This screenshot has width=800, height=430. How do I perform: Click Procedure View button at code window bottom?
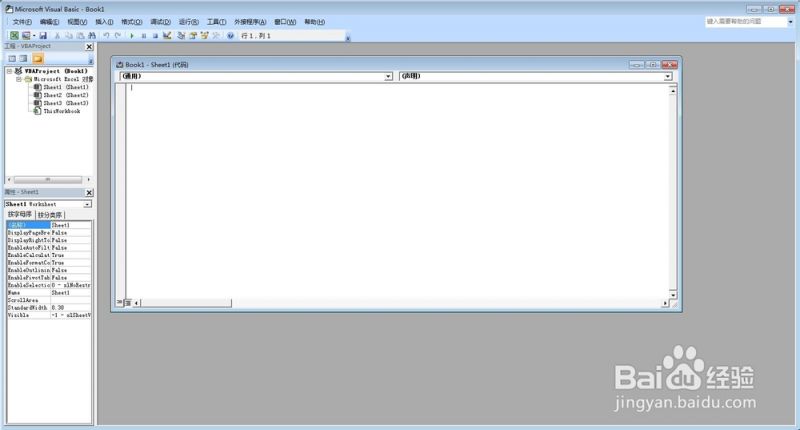(x=119, y=302)
